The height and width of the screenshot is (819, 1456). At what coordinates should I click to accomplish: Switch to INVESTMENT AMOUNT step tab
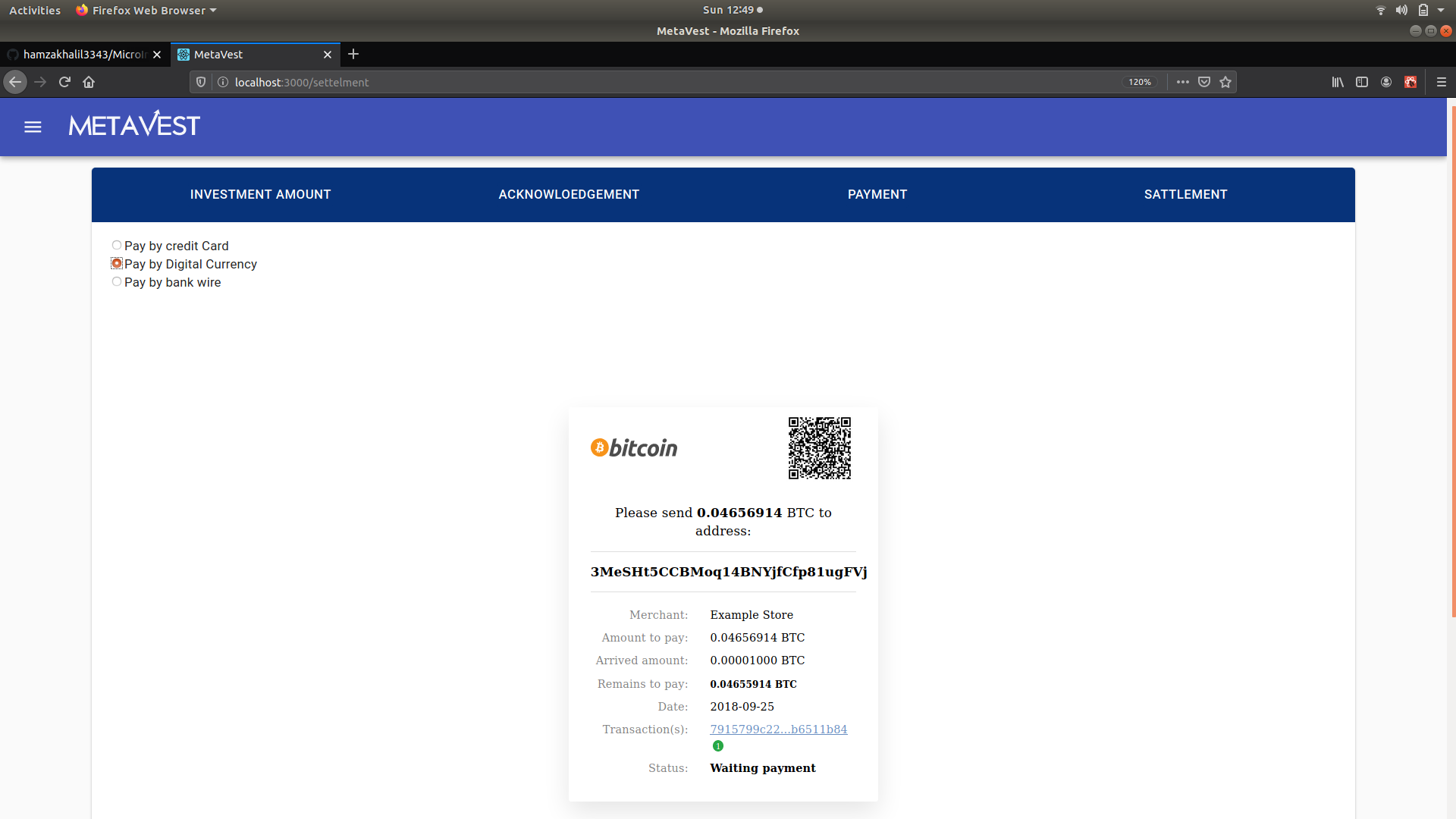click(x=260, y=195)
